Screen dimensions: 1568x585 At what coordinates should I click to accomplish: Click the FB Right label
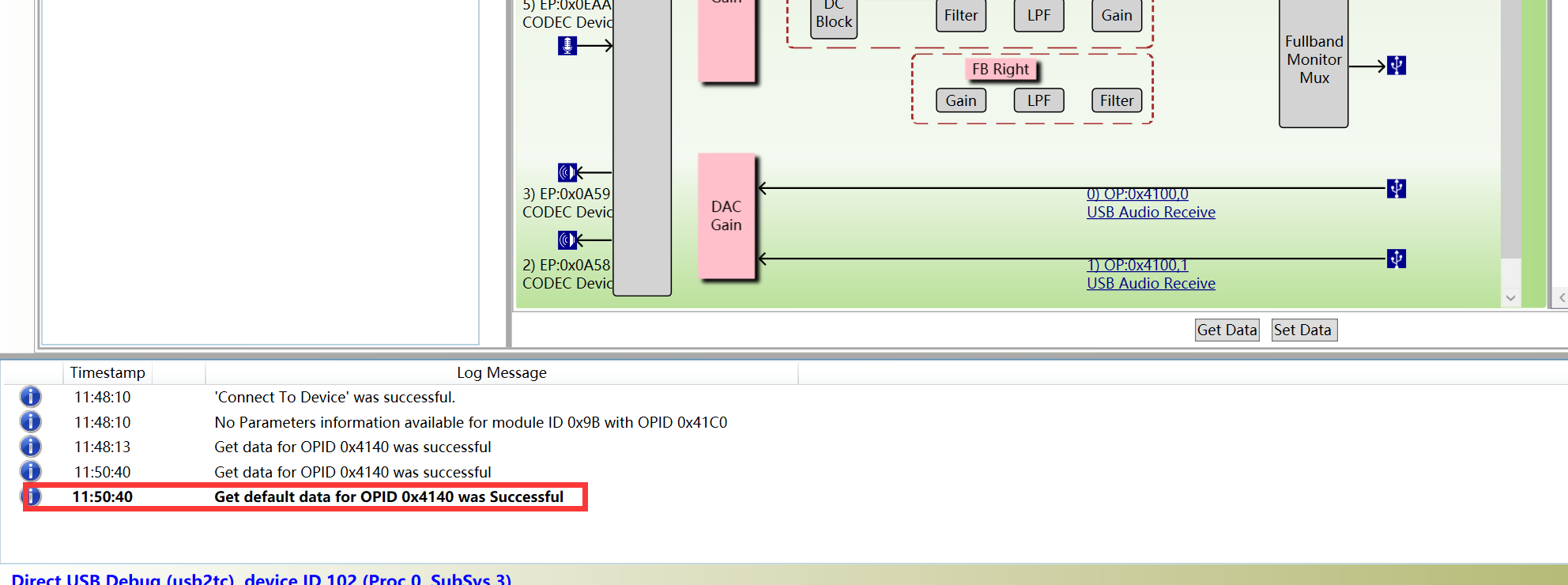pos(1000,70)
